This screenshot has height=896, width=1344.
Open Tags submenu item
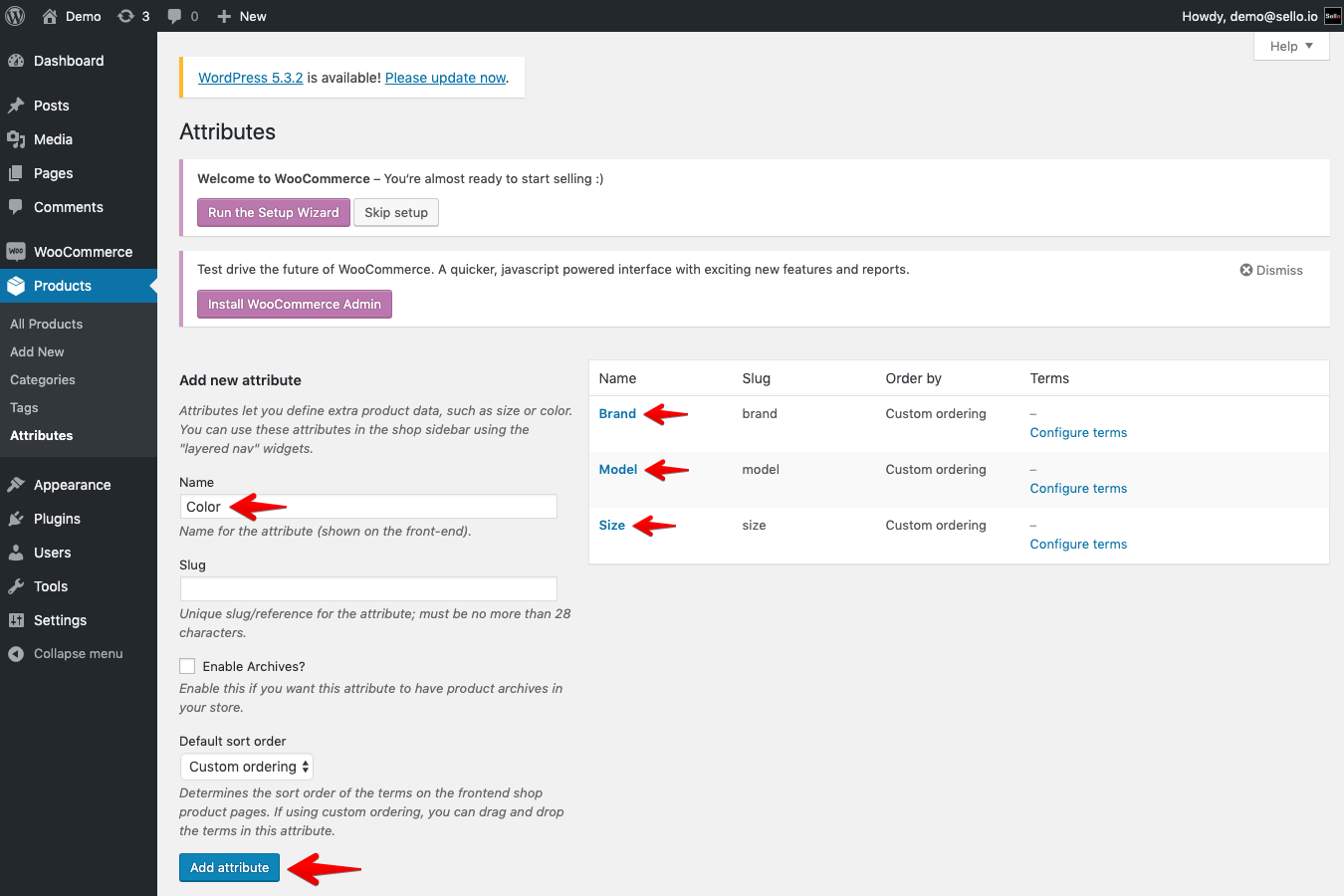tap(24, 407)
